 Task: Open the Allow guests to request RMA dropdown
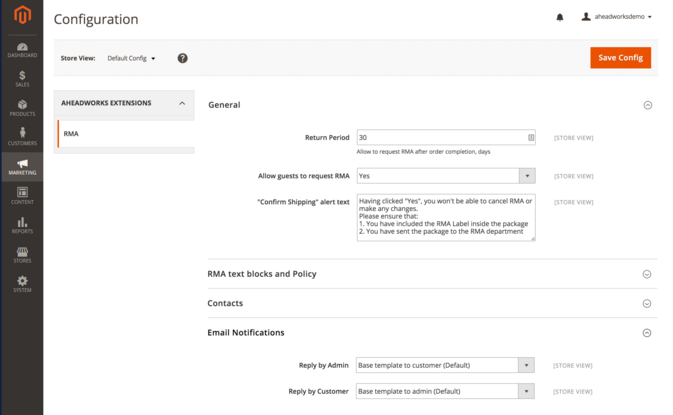coord(445,176)
